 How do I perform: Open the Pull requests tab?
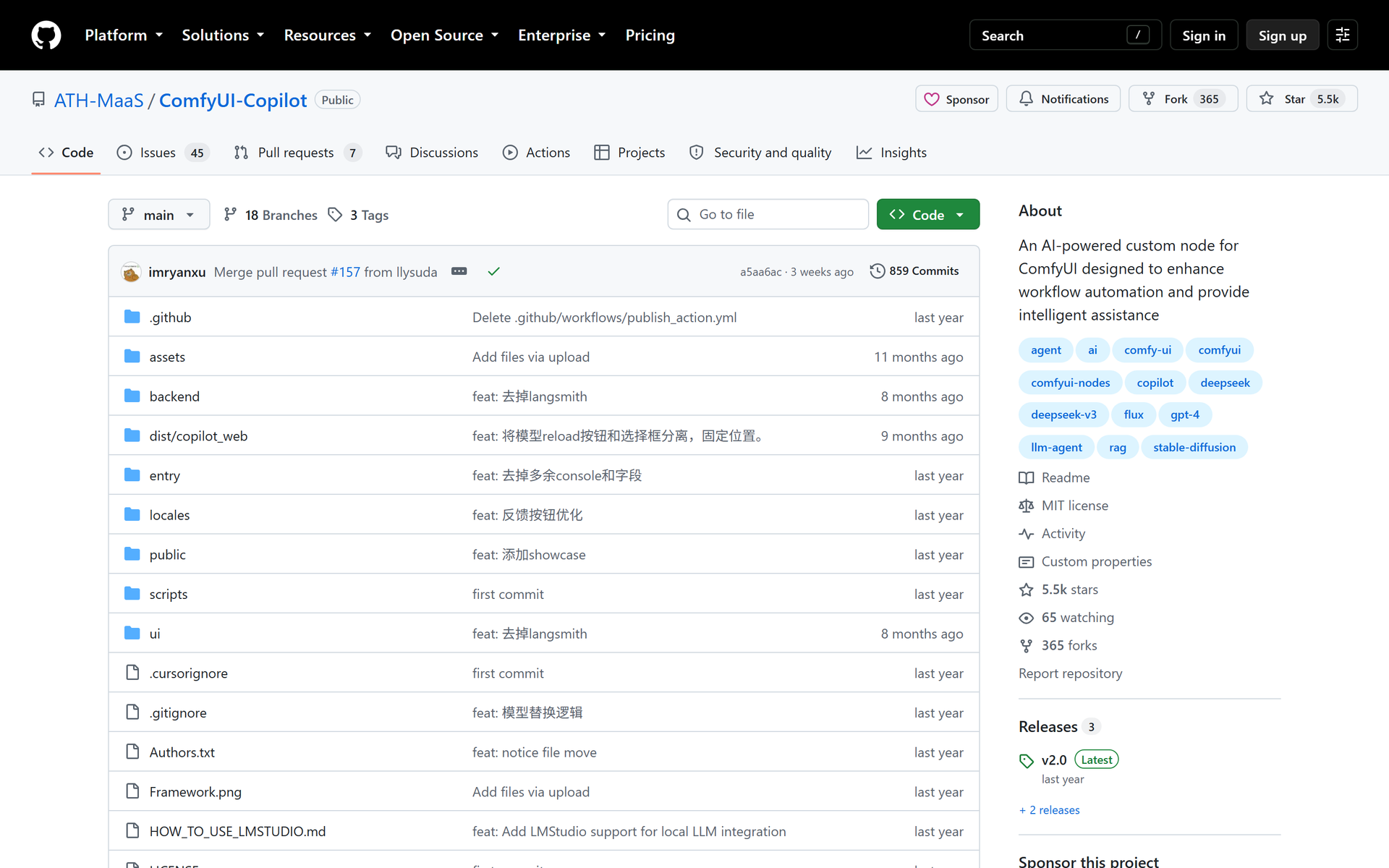pyautogui.click(x=297, y=153)
